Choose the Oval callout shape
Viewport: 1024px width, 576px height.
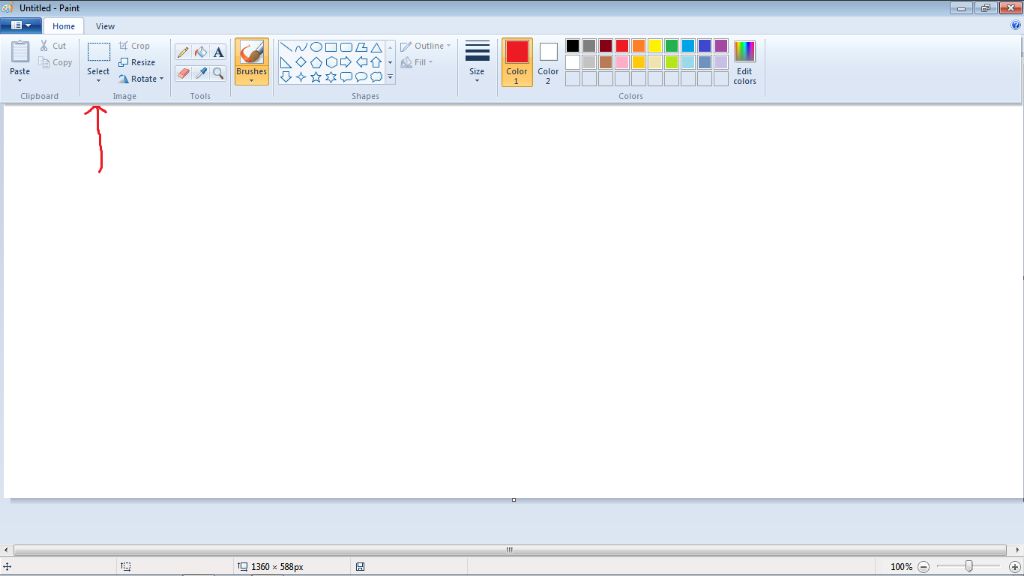click(361, 77)
